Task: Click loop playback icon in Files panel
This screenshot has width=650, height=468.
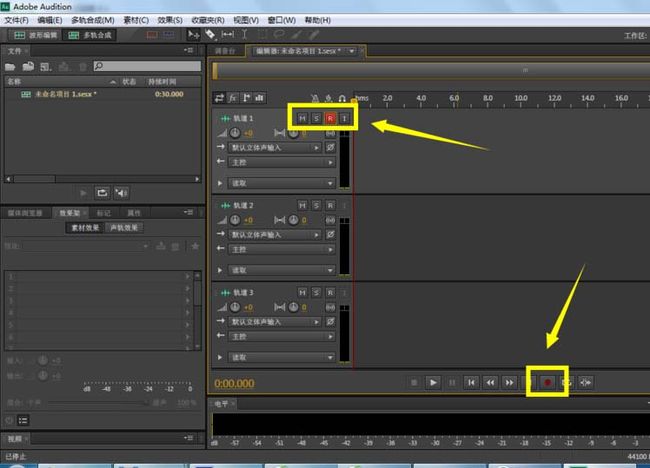Action: point(102,193)
